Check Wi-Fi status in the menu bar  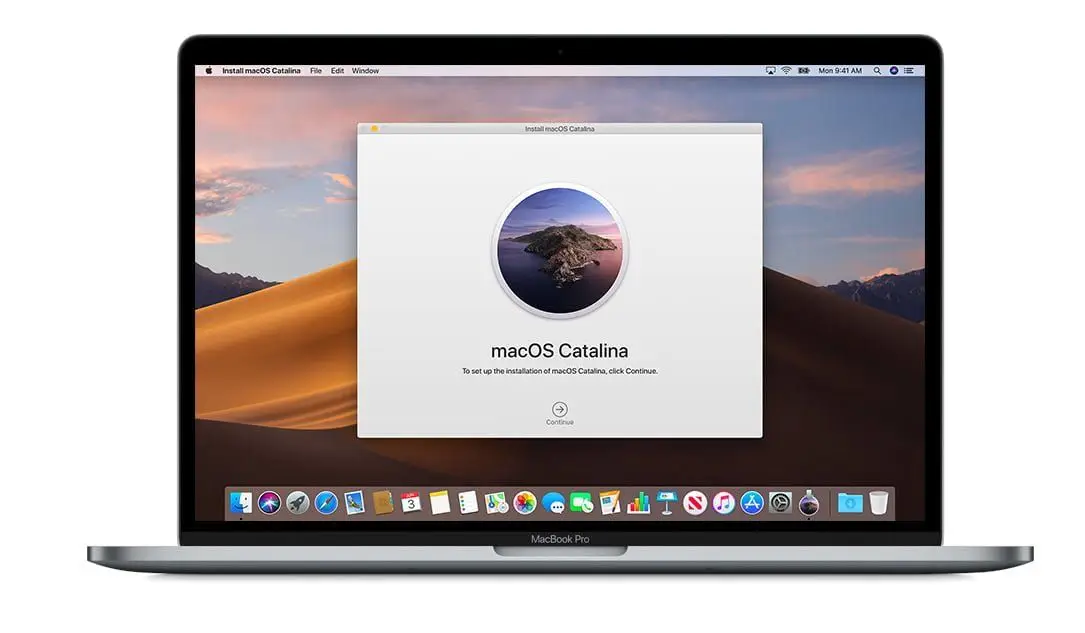pyautogui.click(x=787, y=70)
